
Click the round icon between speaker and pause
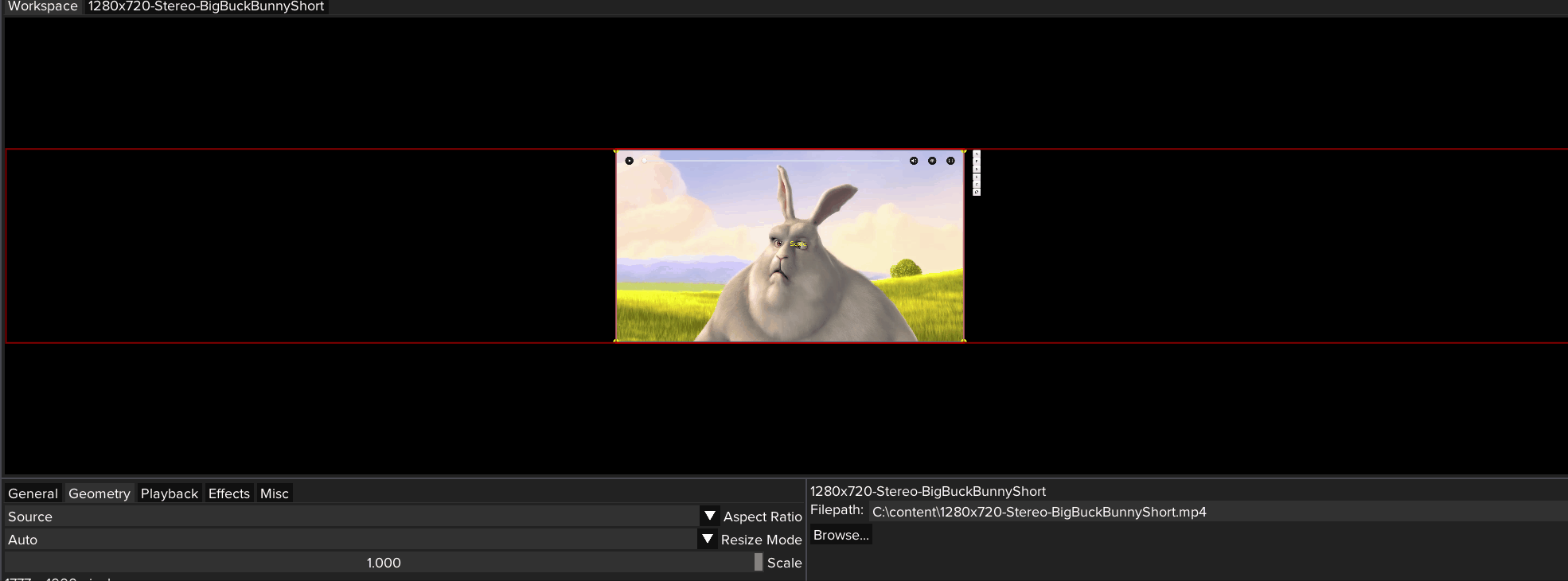[932, 161]
